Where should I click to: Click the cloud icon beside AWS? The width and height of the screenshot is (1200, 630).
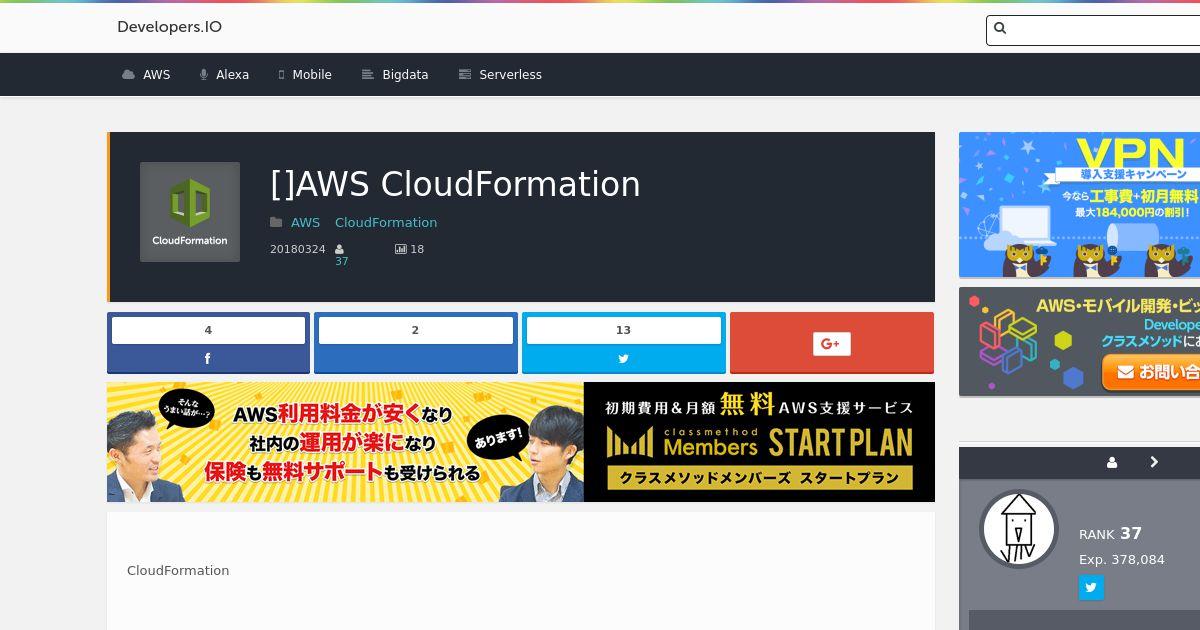(x=128, y=75)
